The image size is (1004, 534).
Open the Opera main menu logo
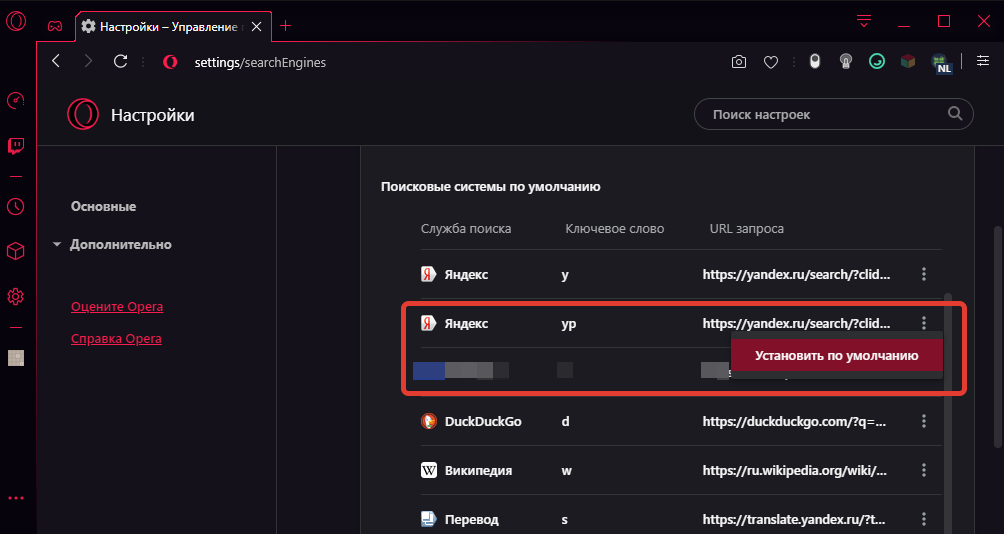coord(16,21)
